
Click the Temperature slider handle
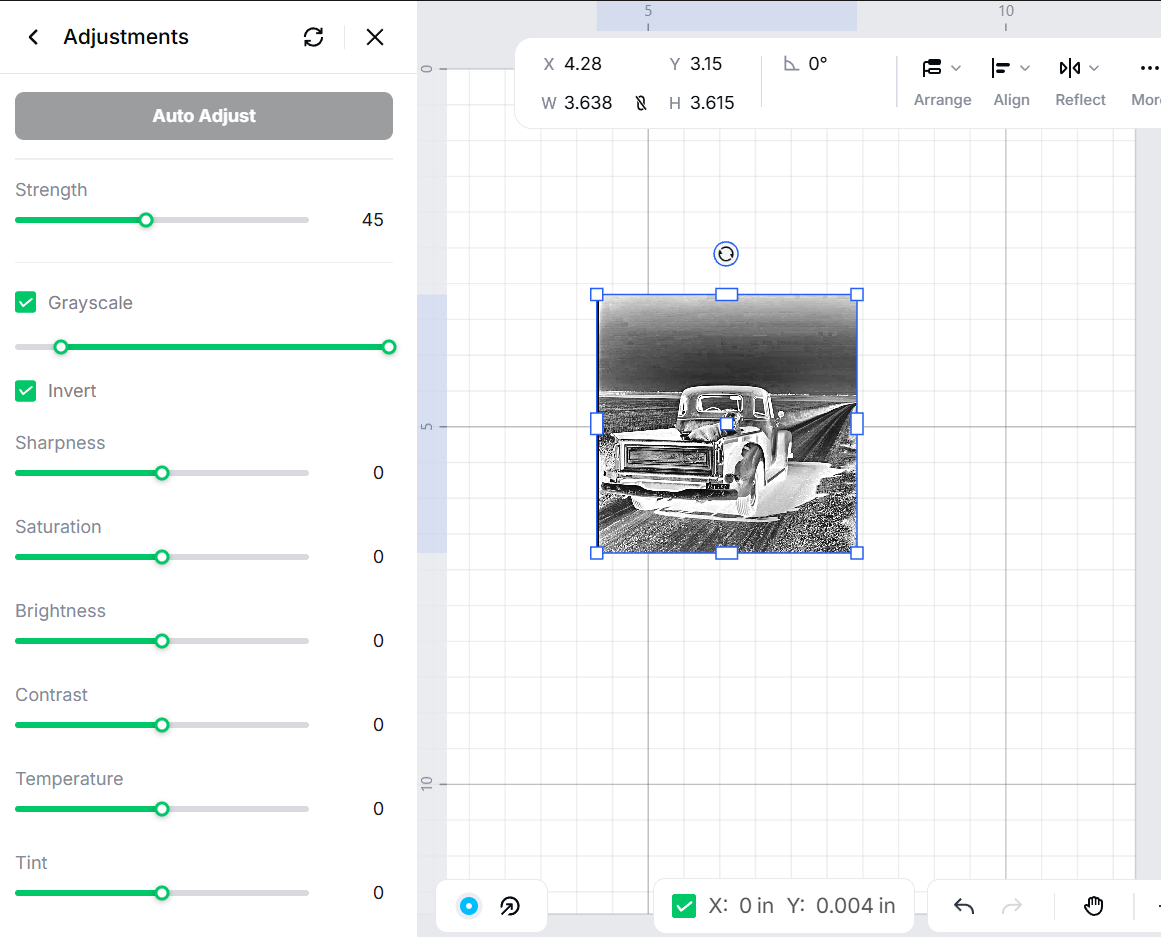pos(162,809)
